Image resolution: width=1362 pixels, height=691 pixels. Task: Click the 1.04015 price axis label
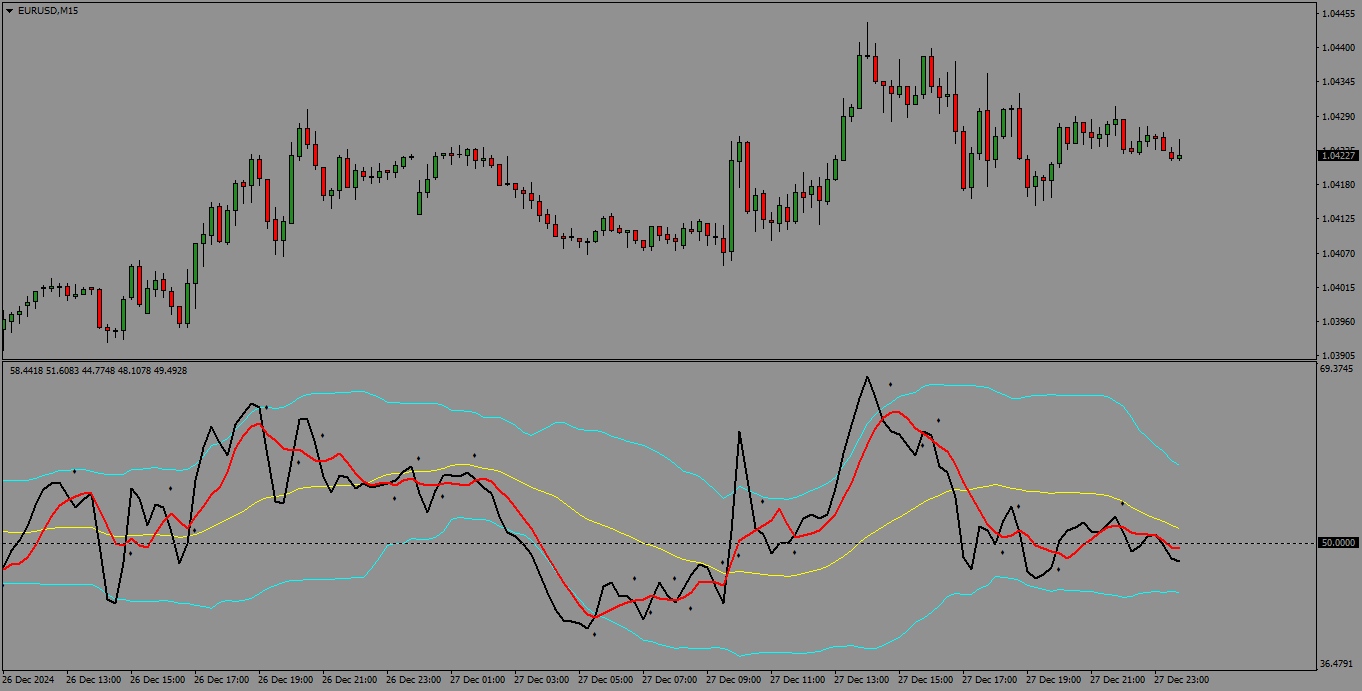click(1338, 288)
